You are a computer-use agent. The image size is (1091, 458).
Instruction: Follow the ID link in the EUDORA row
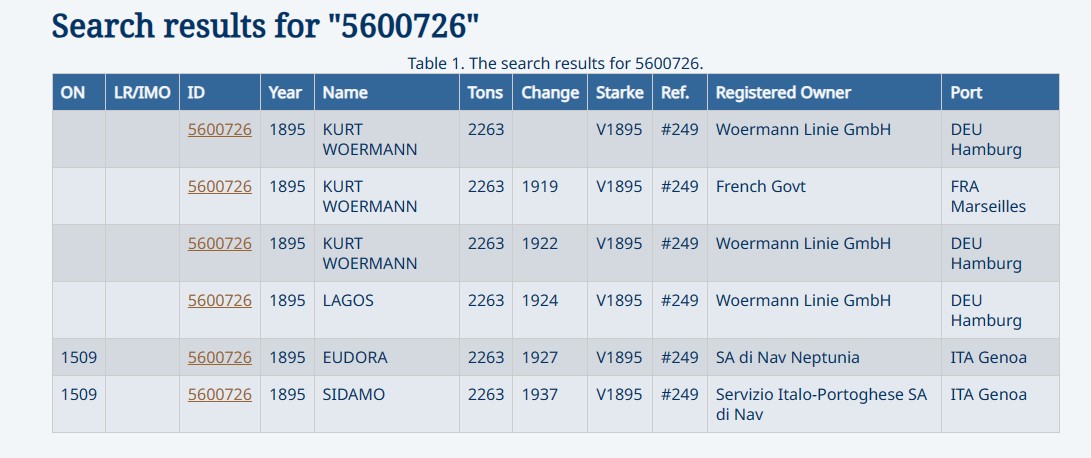220,357
